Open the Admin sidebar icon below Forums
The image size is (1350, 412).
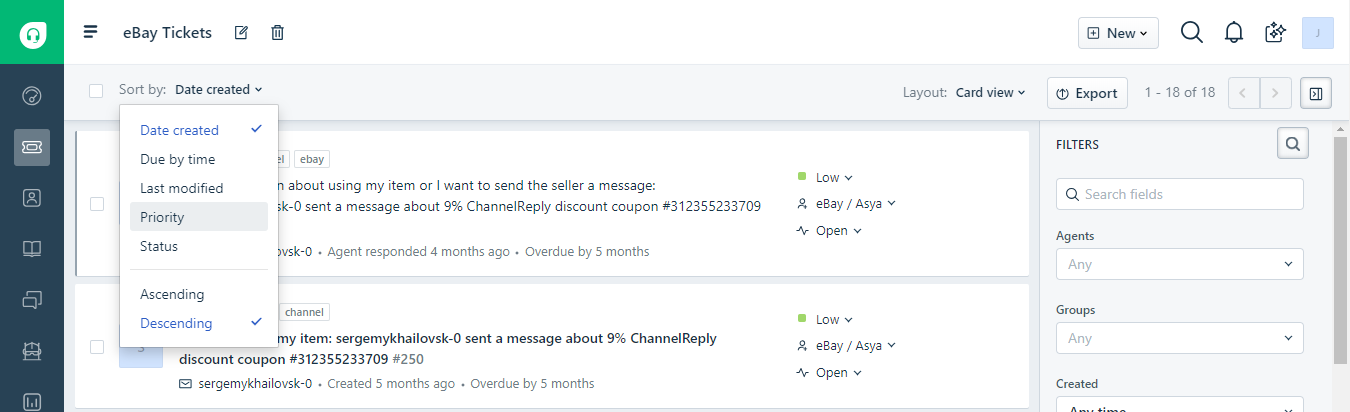[32, 350]
